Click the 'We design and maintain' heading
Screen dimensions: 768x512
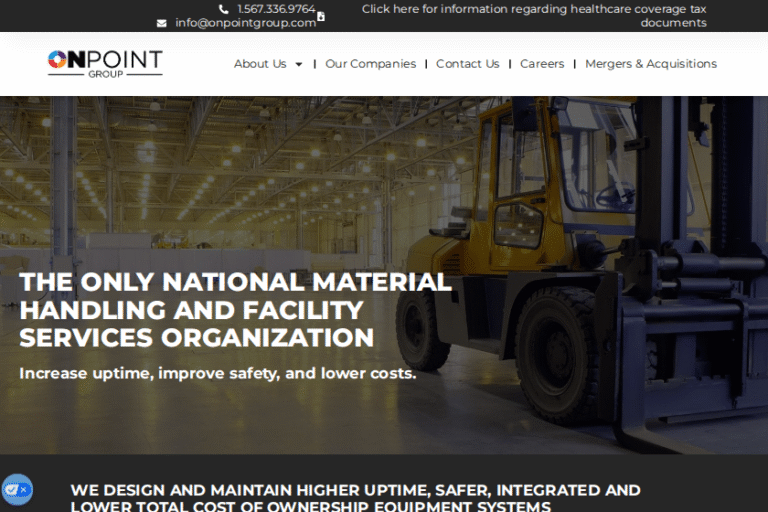click(x=355, y=497)
